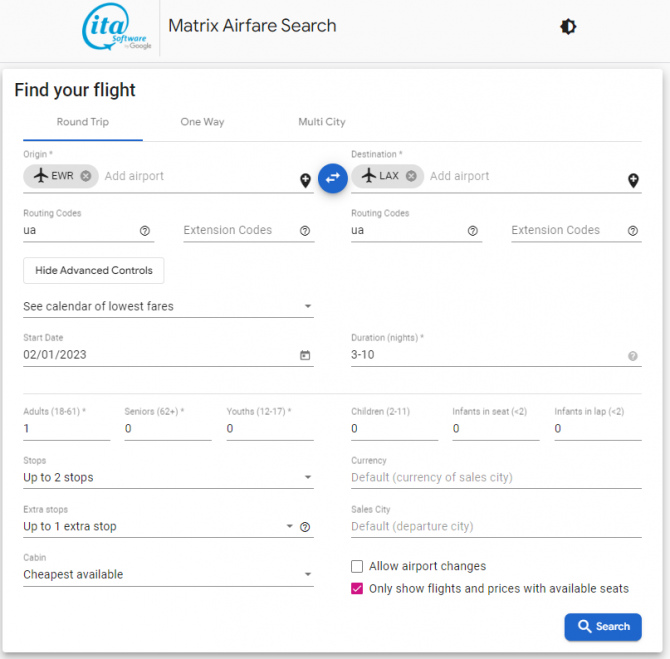
Task: Click the Origin map location pin icon
Action: [305, 181]
